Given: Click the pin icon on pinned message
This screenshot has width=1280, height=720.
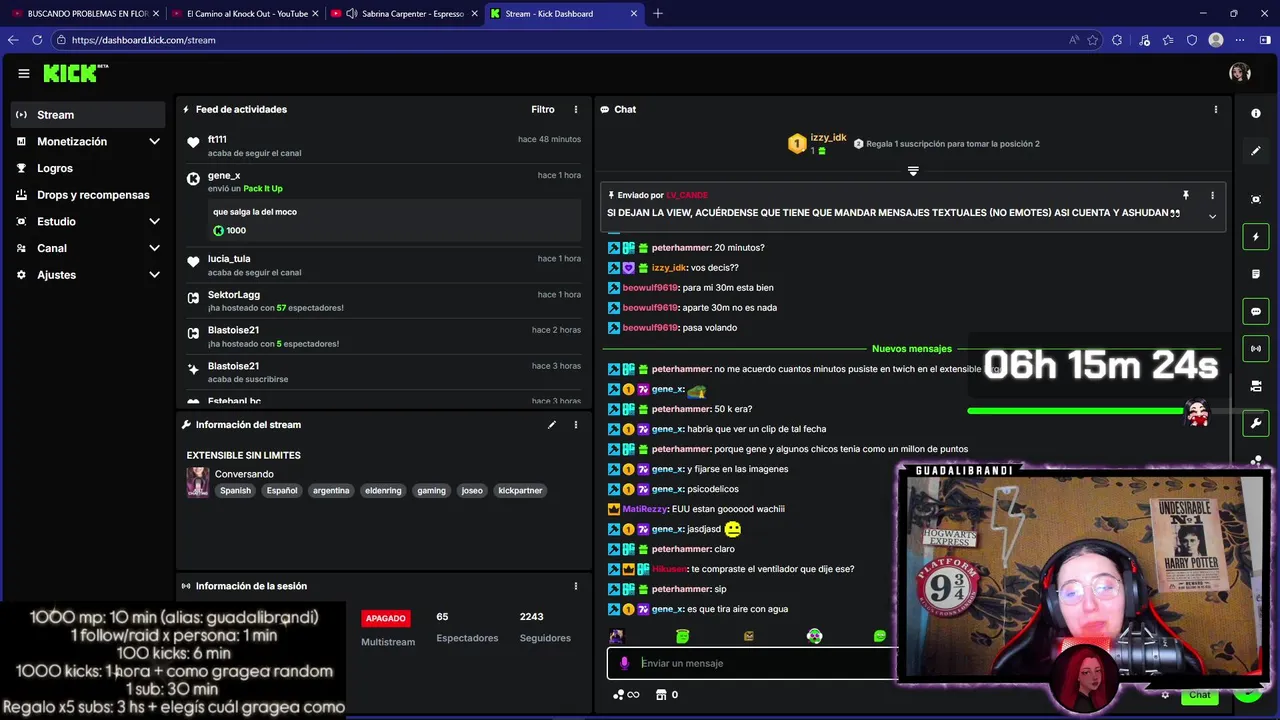Looking at the screenshot, I should click(1186, 195).
